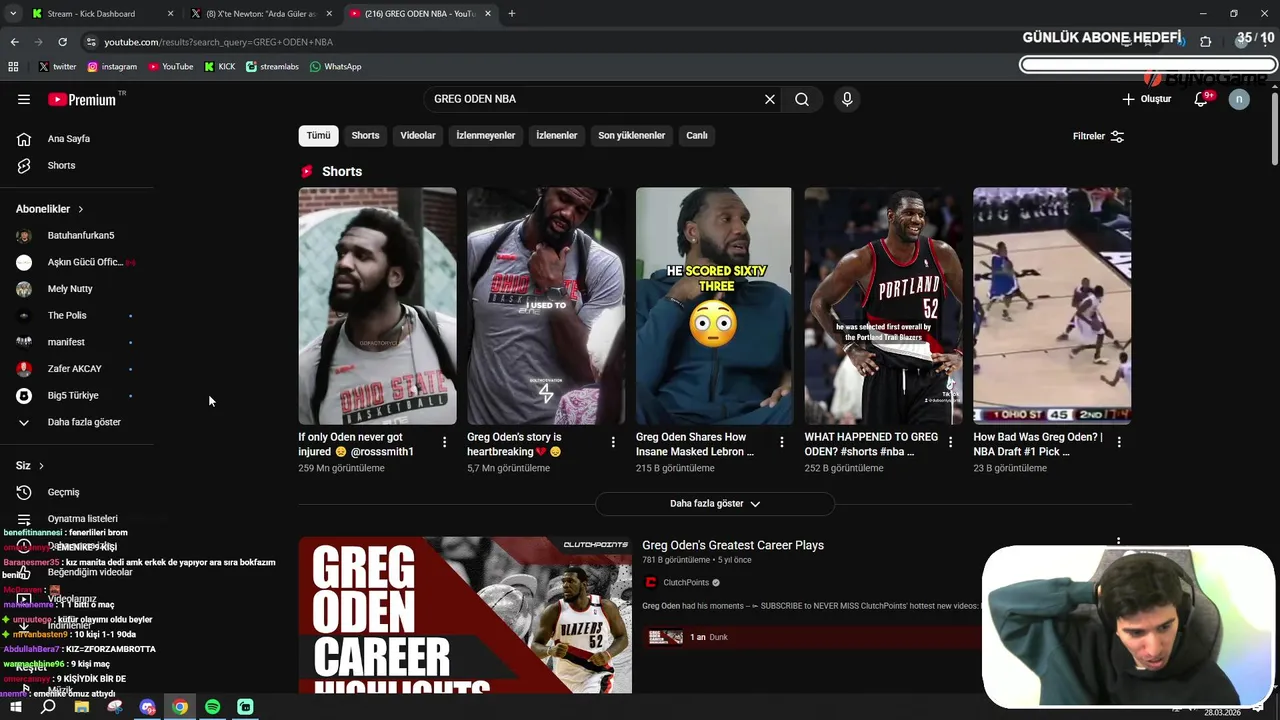Go to YouTube Premium home logo

click(82, 99)
